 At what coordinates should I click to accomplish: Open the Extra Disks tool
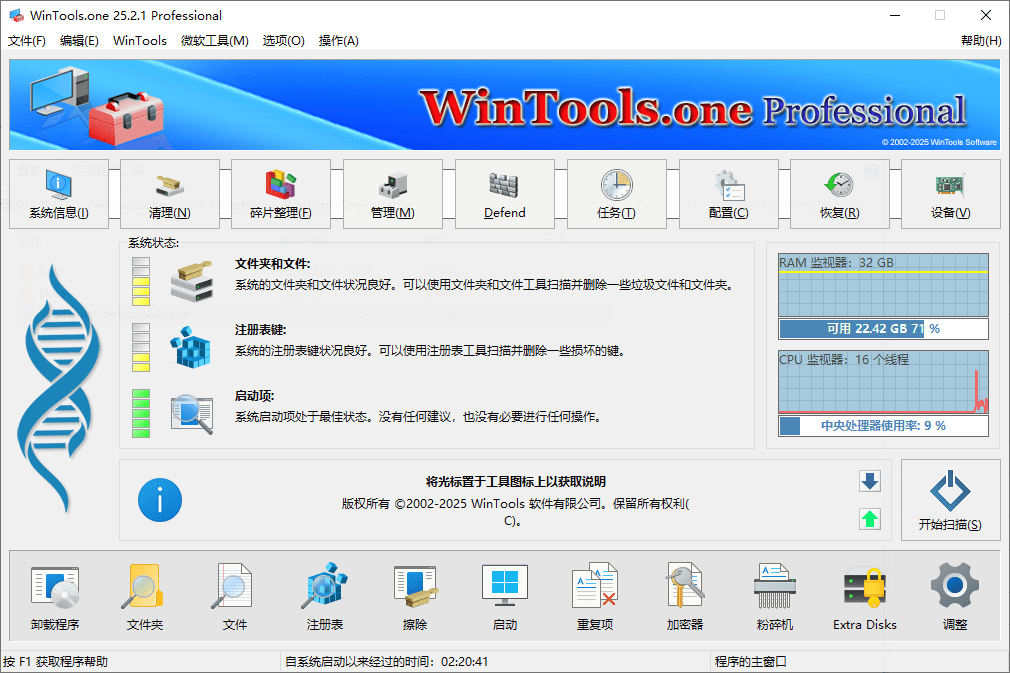(x=863, y=596)
